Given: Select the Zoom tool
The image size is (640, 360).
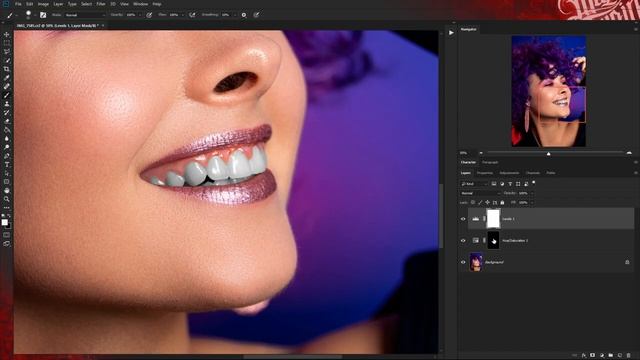Looking at the screenshot, I should coord(7,199).
